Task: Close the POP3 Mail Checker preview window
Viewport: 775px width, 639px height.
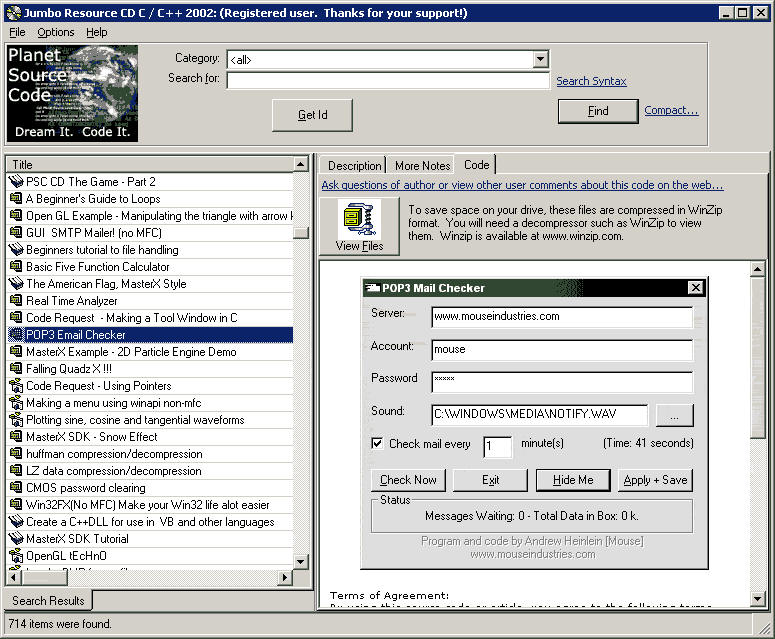Action: click(x=695, y=287)
